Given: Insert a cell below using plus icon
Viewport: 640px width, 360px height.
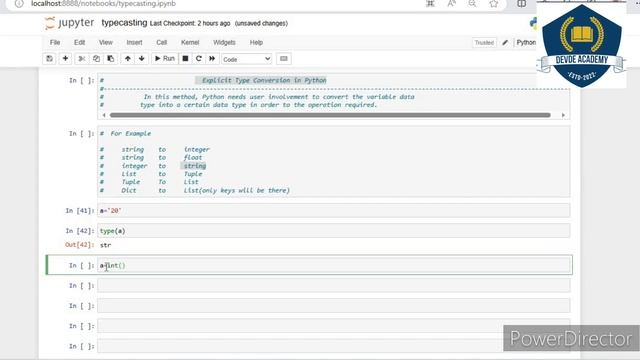Looking at the screenshot, I should 65,59.
